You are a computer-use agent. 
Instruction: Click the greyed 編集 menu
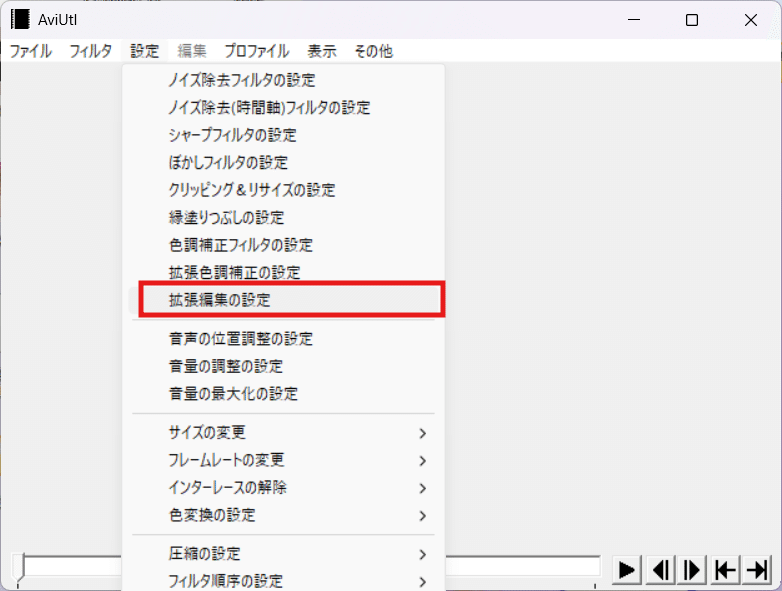click(192, 51)
